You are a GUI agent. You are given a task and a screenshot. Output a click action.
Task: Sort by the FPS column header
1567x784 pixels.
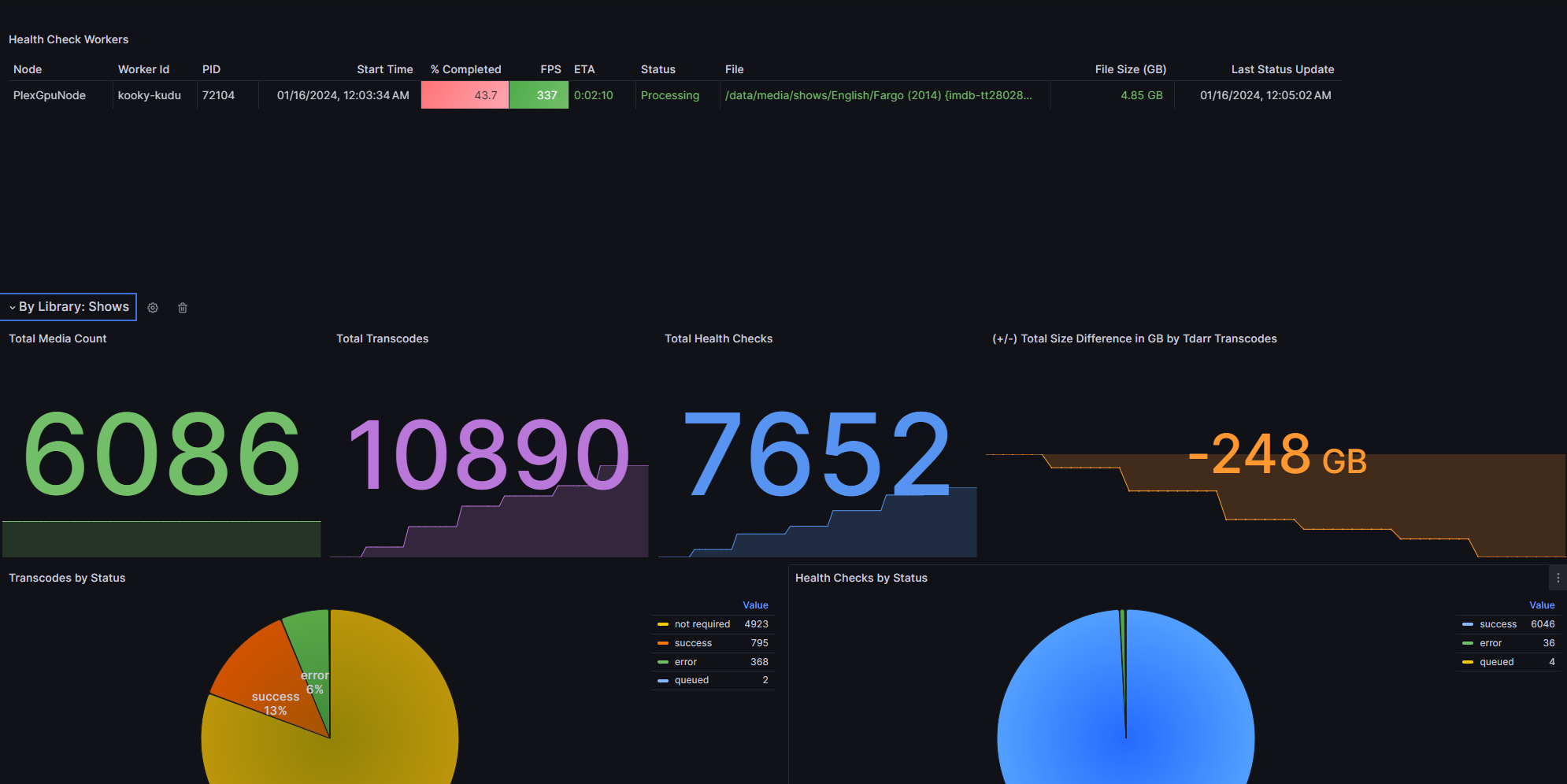point(550,69)
